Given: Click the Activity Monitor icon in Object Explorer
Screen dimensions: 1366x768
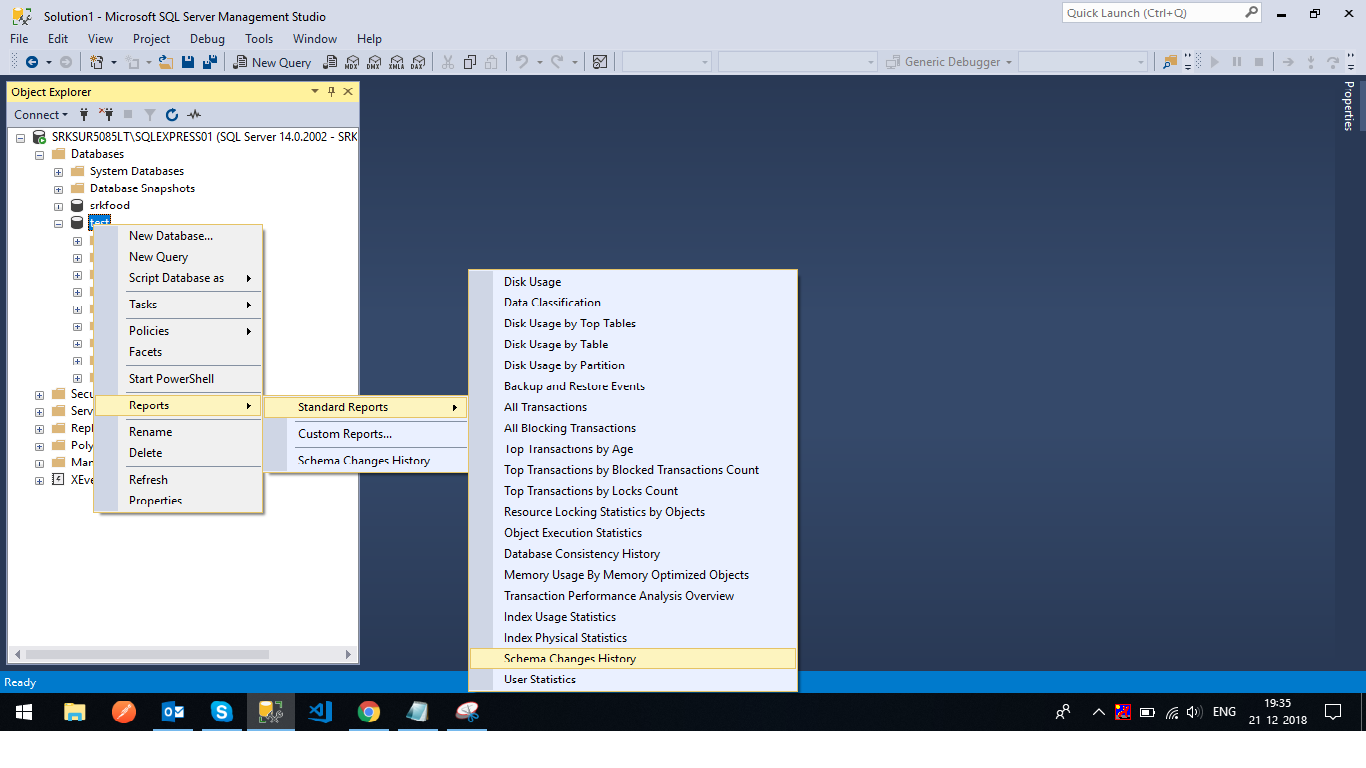Looking at the screenshot, I should click(194, 114).
